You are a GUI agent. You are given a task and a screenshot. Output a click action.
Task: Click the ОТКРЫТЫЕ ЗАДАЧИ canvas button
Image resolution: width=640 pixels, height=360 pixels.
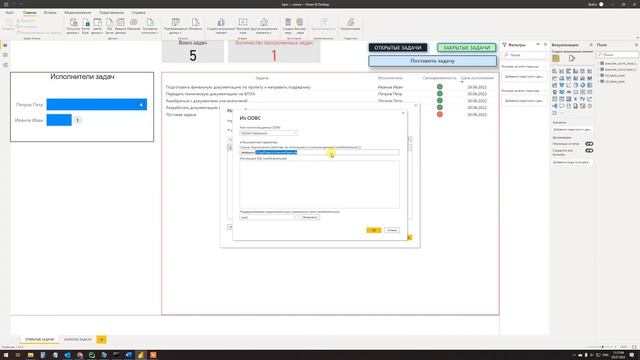pos(398,48)
